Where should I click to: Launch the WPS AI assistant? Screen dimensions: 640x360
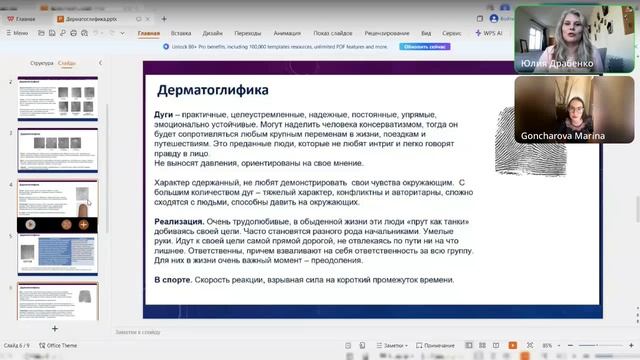[489, 33]
